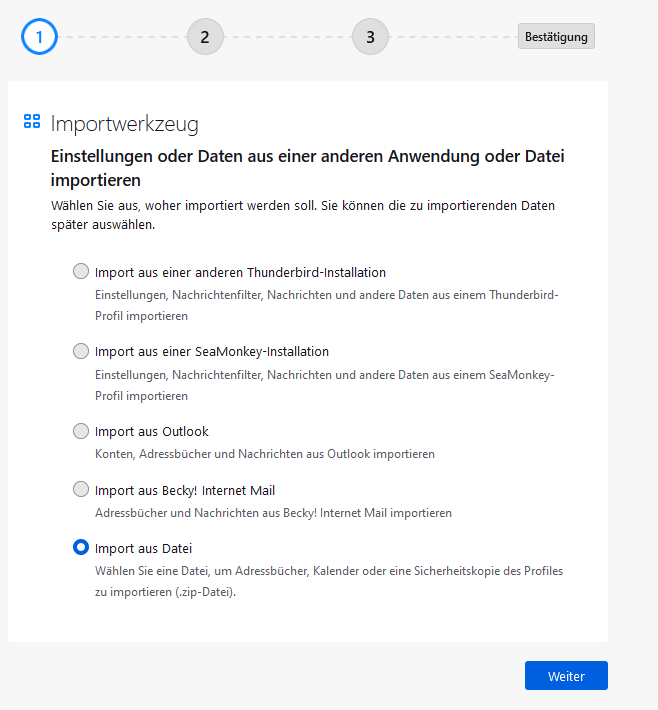Viewport: 658px width, 710px height.
Task: Click the Outlook description about Konten and Adressbücher
Action: (x=265, y=454)
